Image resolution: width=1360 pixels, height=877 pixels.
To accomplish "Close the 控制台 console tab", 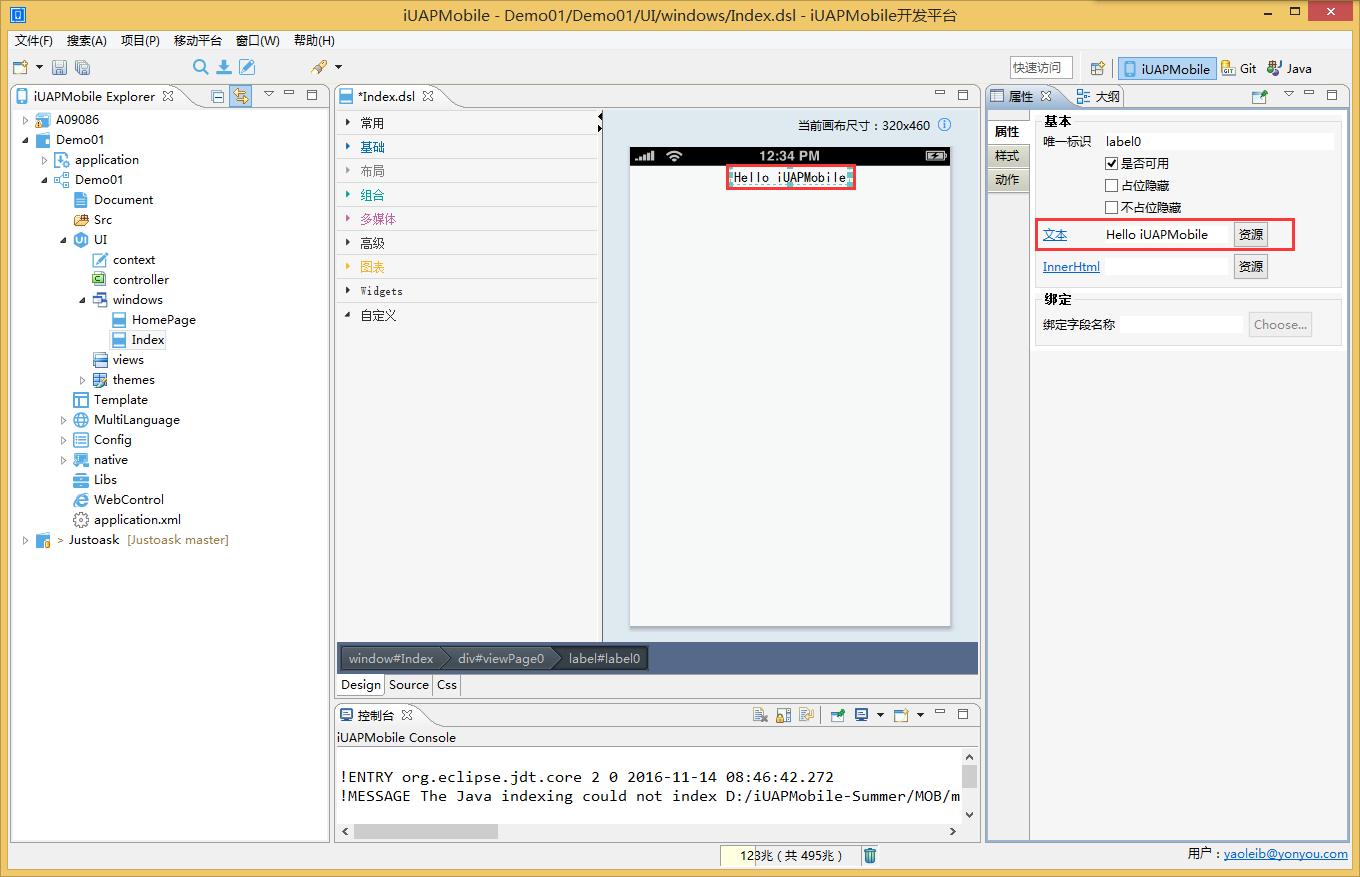I will pyautogui.click(x=407, y=715).
